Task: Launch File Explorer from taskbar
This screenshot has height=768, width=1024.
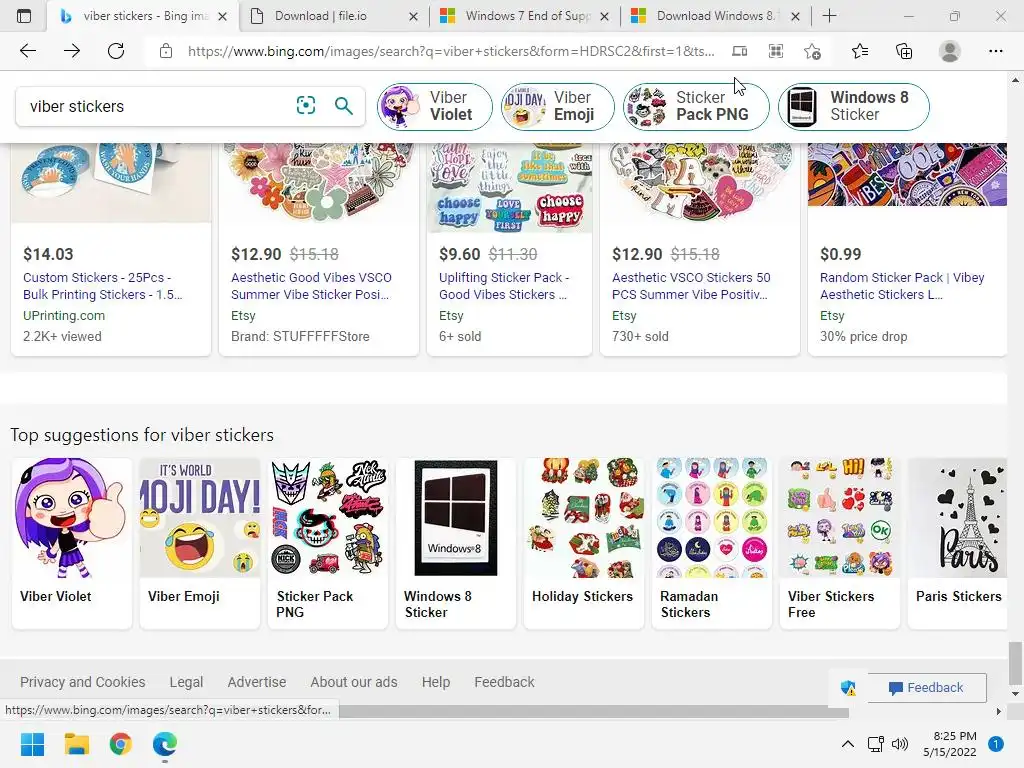Action: coord(76,744)
